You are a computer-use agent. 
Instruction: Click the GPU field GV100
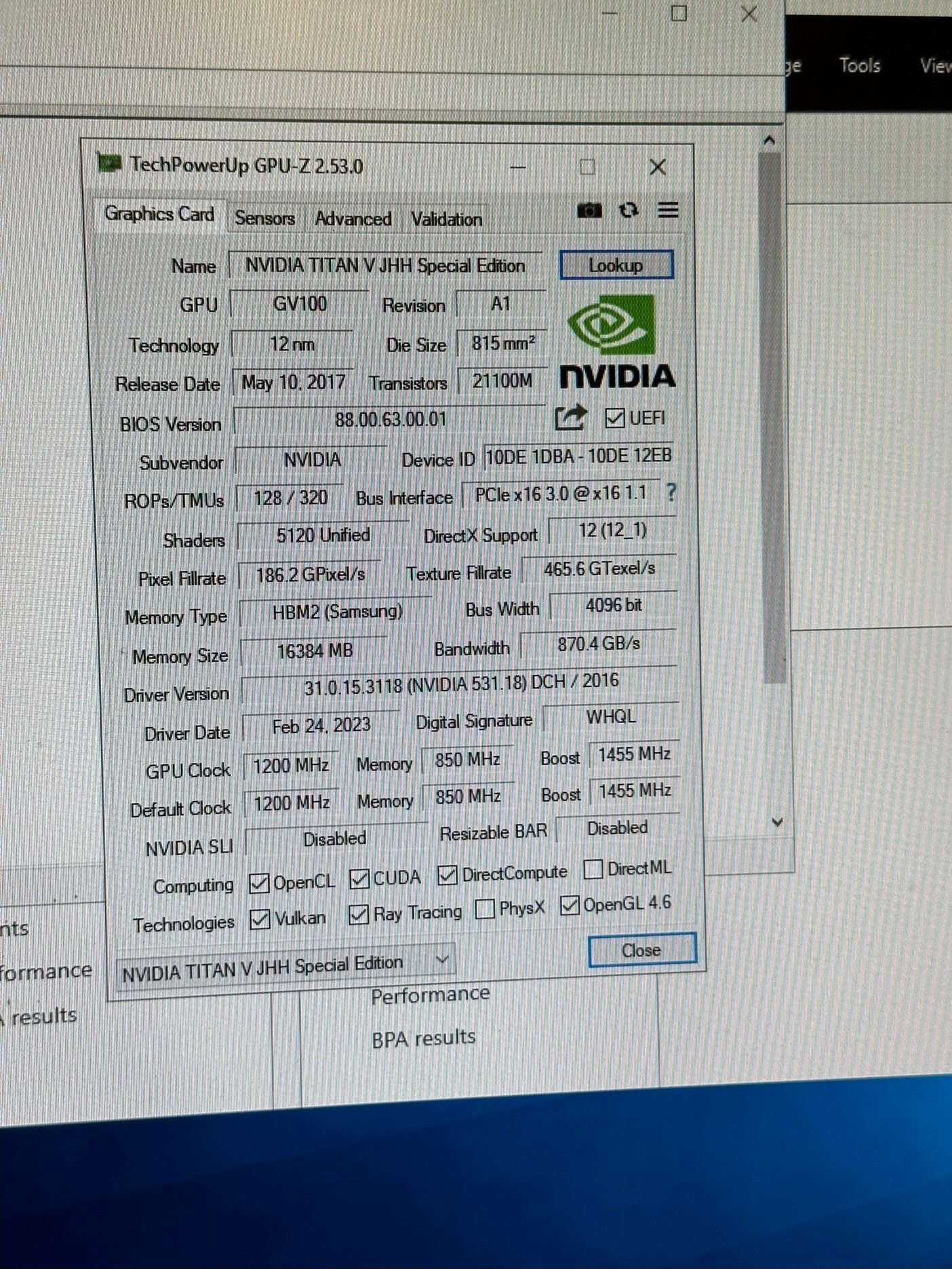coord(299,303)
